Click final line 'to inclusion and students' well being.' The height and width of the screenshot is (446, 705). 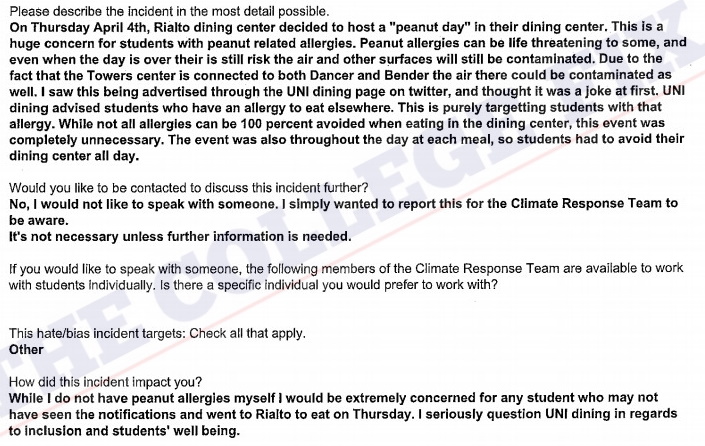click(122, 430)
